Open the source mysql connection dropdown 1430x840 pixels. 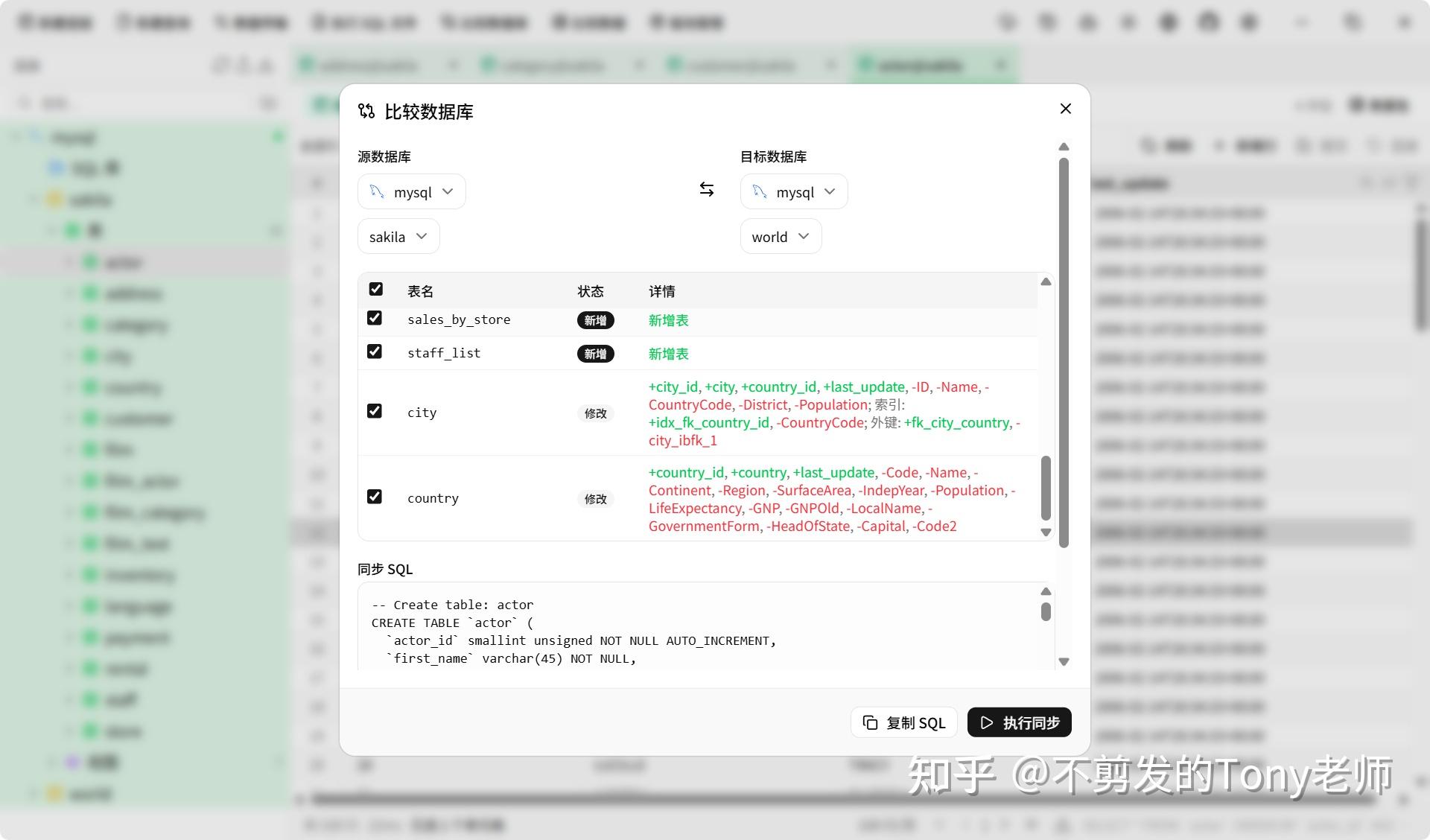pyautogui.click(x=411, y=192)
